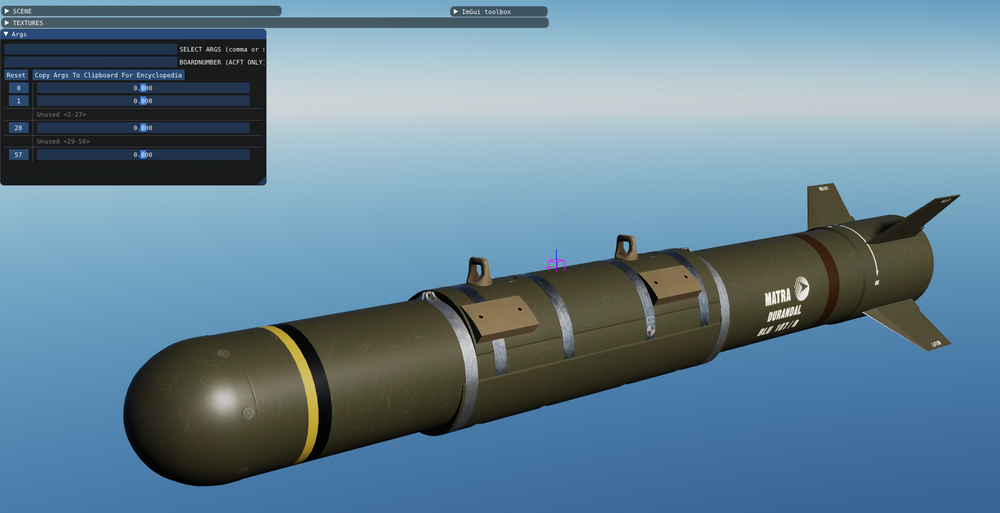The image size is (1000, 513).
Task: Click the 'Unused <29-56>' text row
Action: [x=63, y=141]
